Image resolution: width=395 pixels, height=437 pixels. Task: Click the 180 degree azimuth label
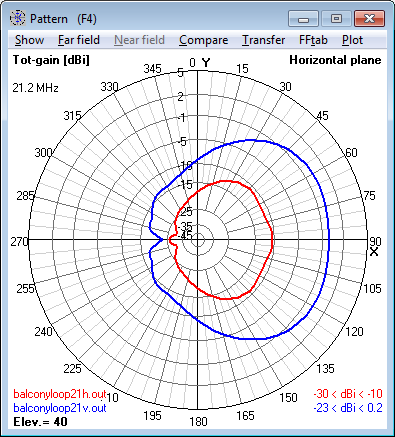[198, 422]
